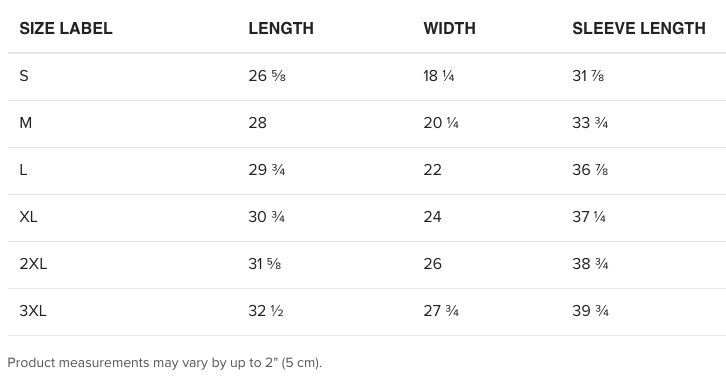Click the 22 width value for L

432,170
